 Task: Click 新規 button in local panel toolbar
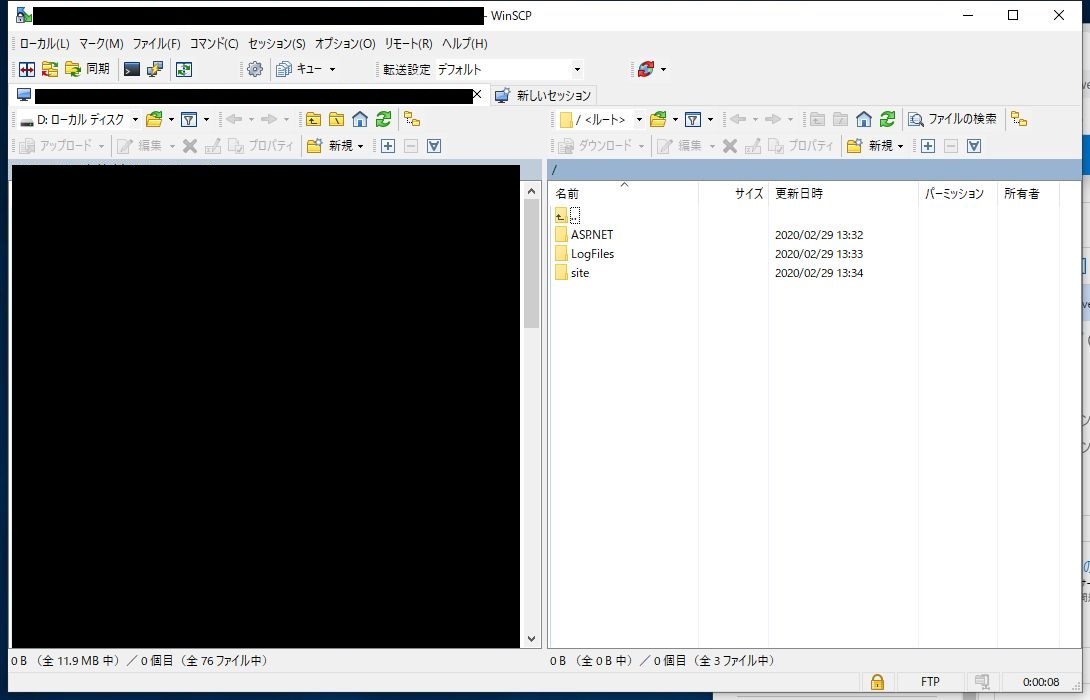pos(330,145)
